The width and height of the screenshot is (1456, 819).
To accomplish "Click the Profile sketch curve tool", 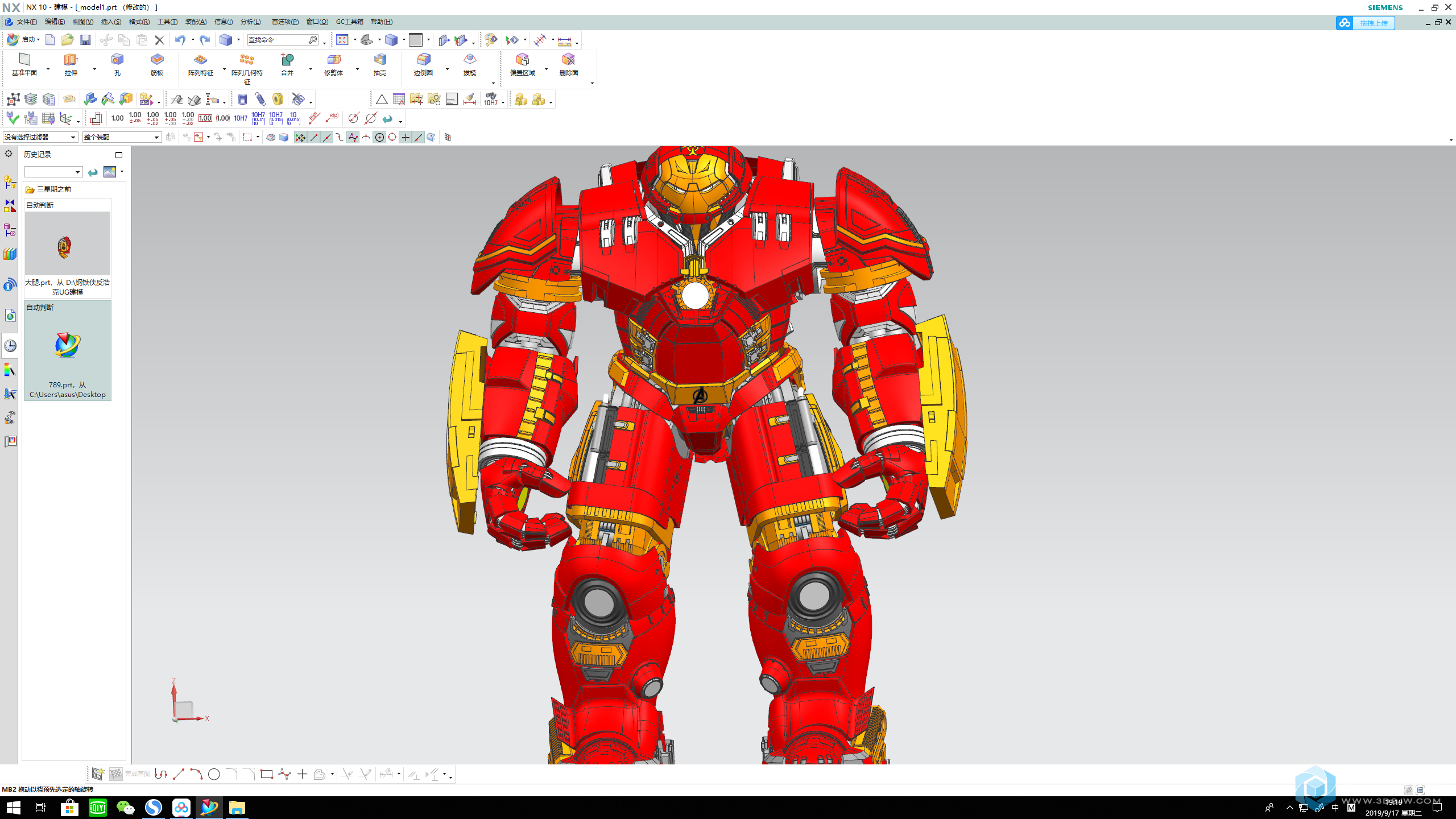I will click(x=161, y=774).
